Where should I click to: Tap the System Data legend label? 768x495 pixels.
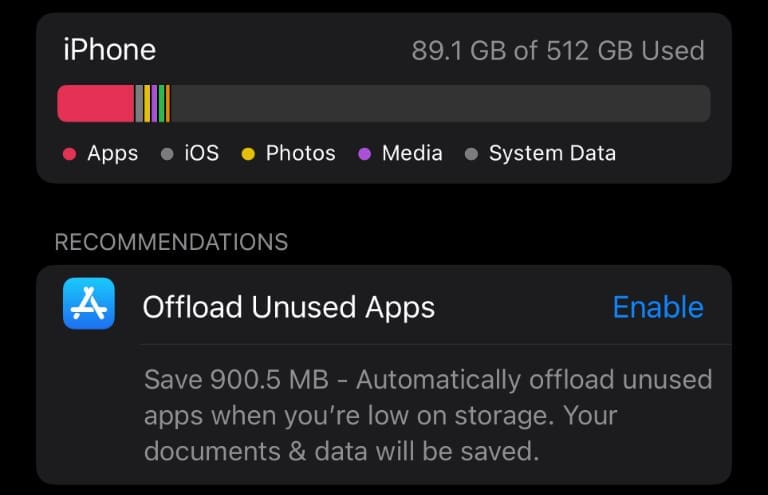tap(552, 154)
